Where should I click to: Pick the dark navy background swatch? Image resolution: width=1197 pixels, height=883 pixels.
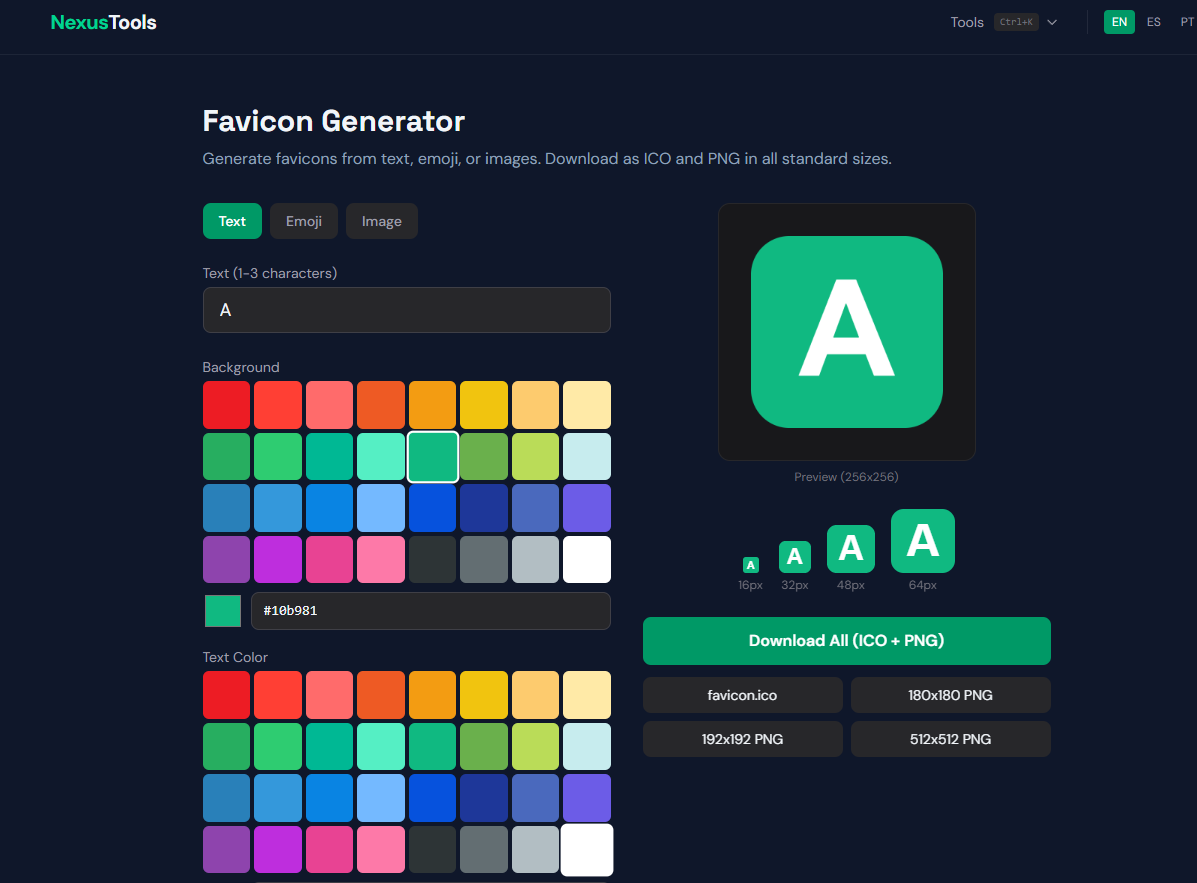484,508
